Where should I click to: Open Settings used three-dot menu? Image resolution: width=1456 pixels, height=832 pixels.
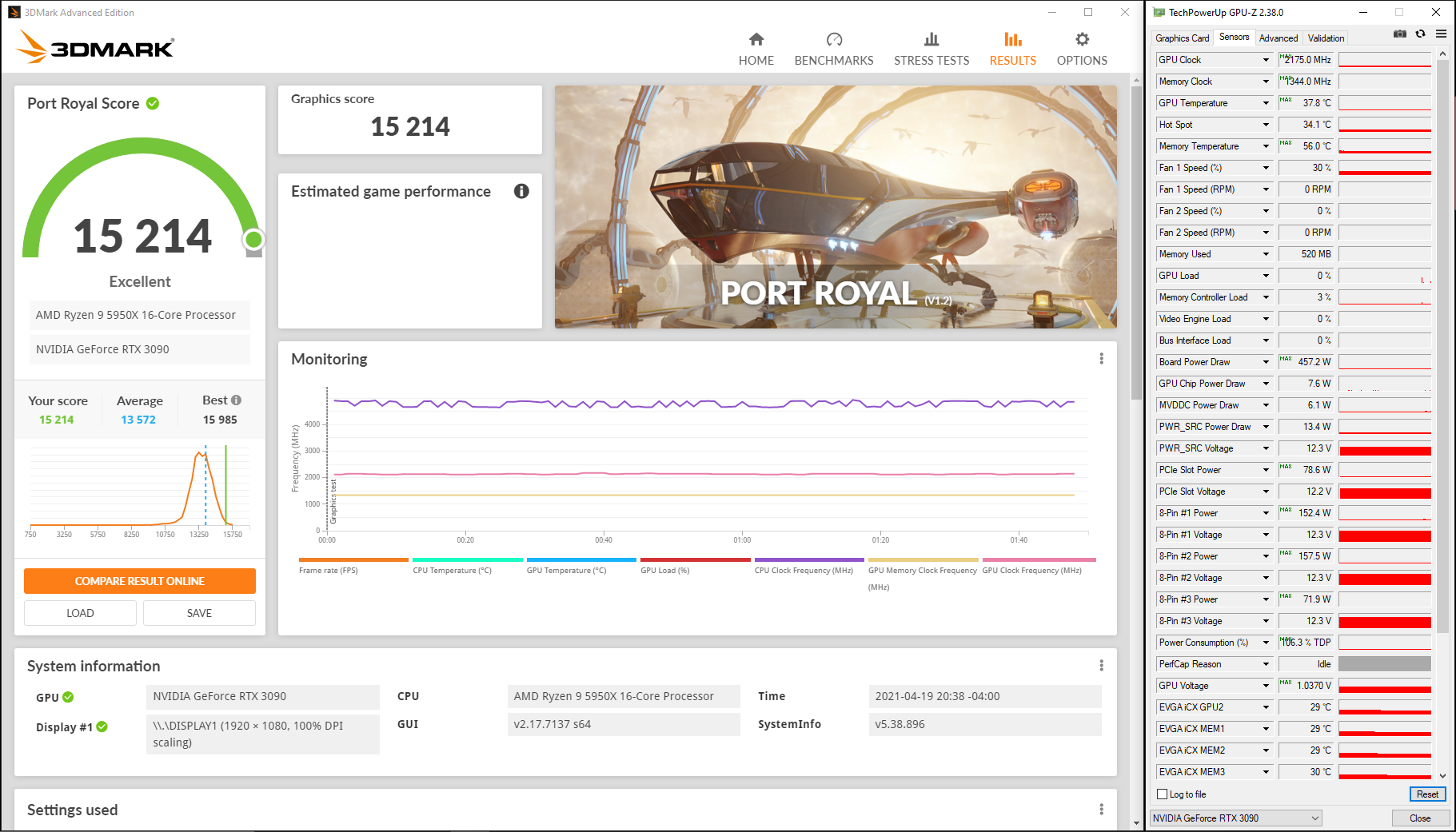(1101, 810)
